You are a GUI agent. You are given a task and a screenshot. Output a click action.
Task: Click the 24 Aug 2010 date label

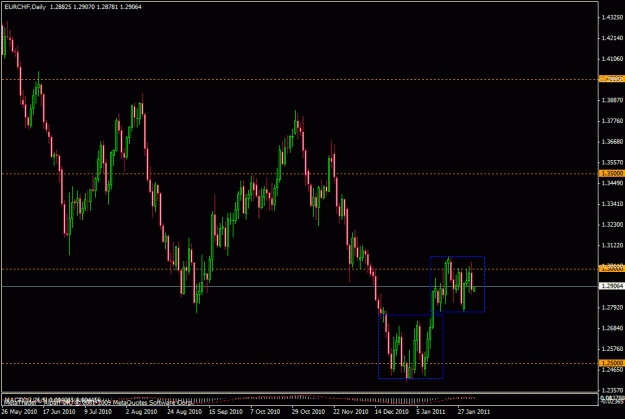coord(184,412)
